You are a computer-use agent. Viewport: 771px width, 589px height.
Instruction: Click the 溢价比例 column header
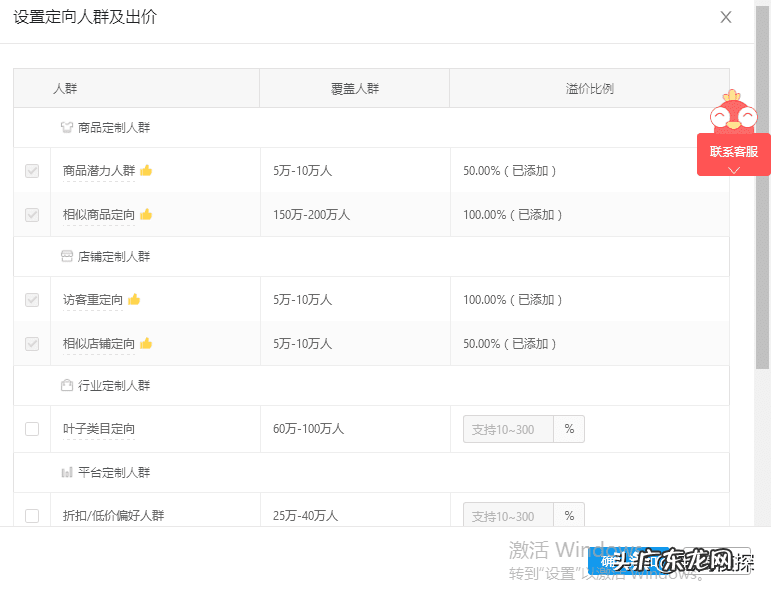(x=589, y=88)
